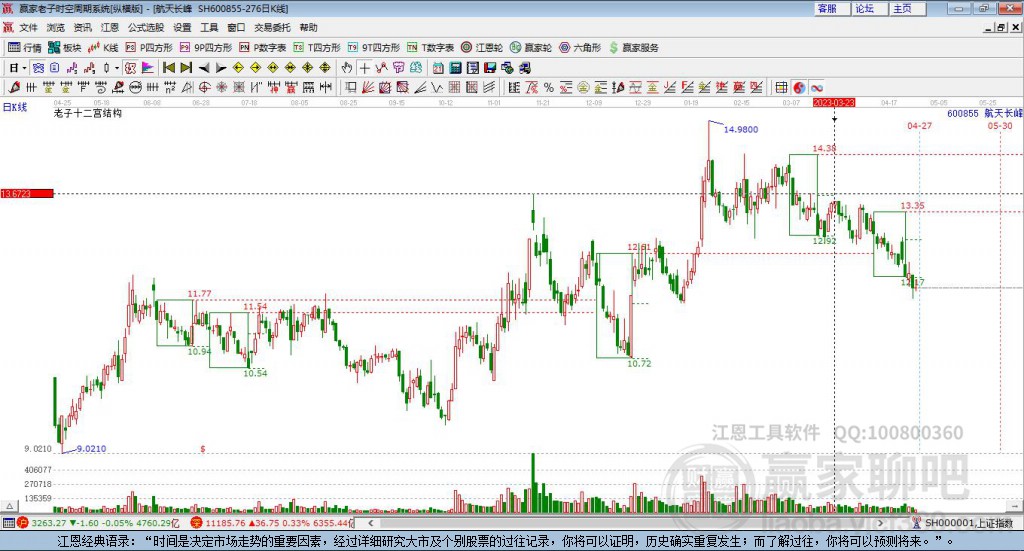Select the red pencil drawing tool
Viewport: 1024px width, 551px height.
point(14,87)
